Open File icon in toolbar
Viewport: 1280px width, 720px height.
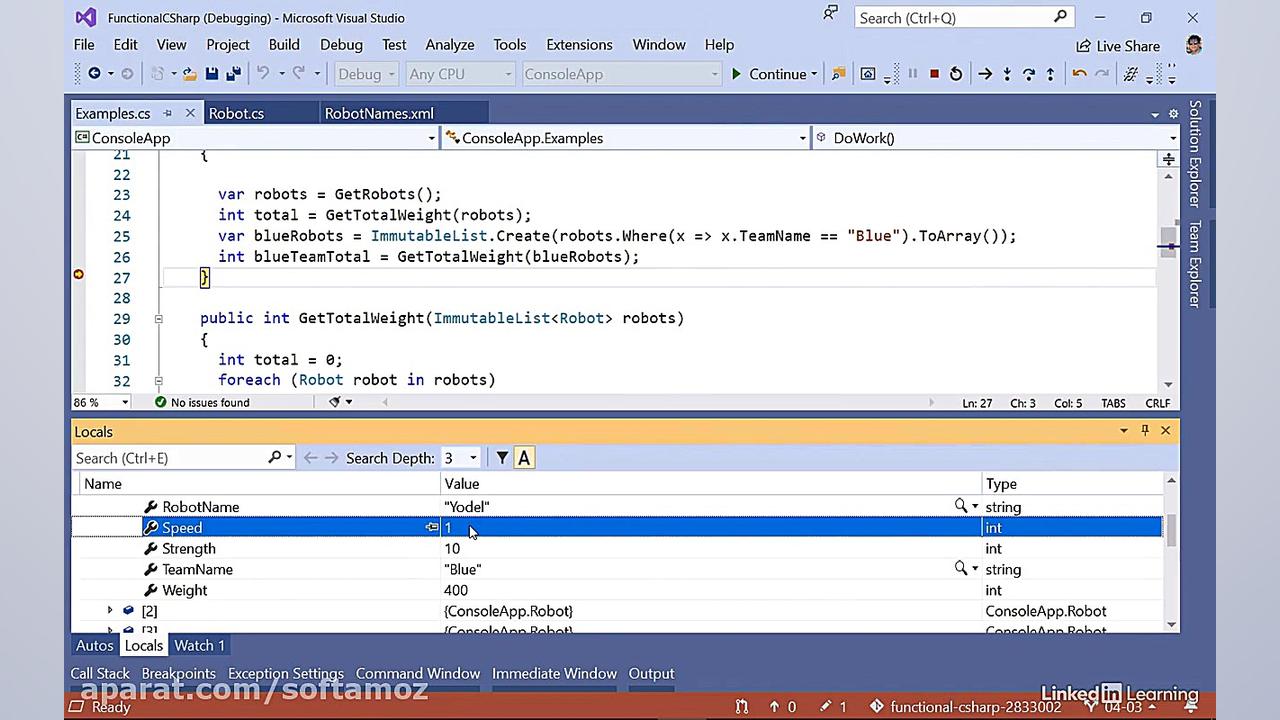click(190, 74)
